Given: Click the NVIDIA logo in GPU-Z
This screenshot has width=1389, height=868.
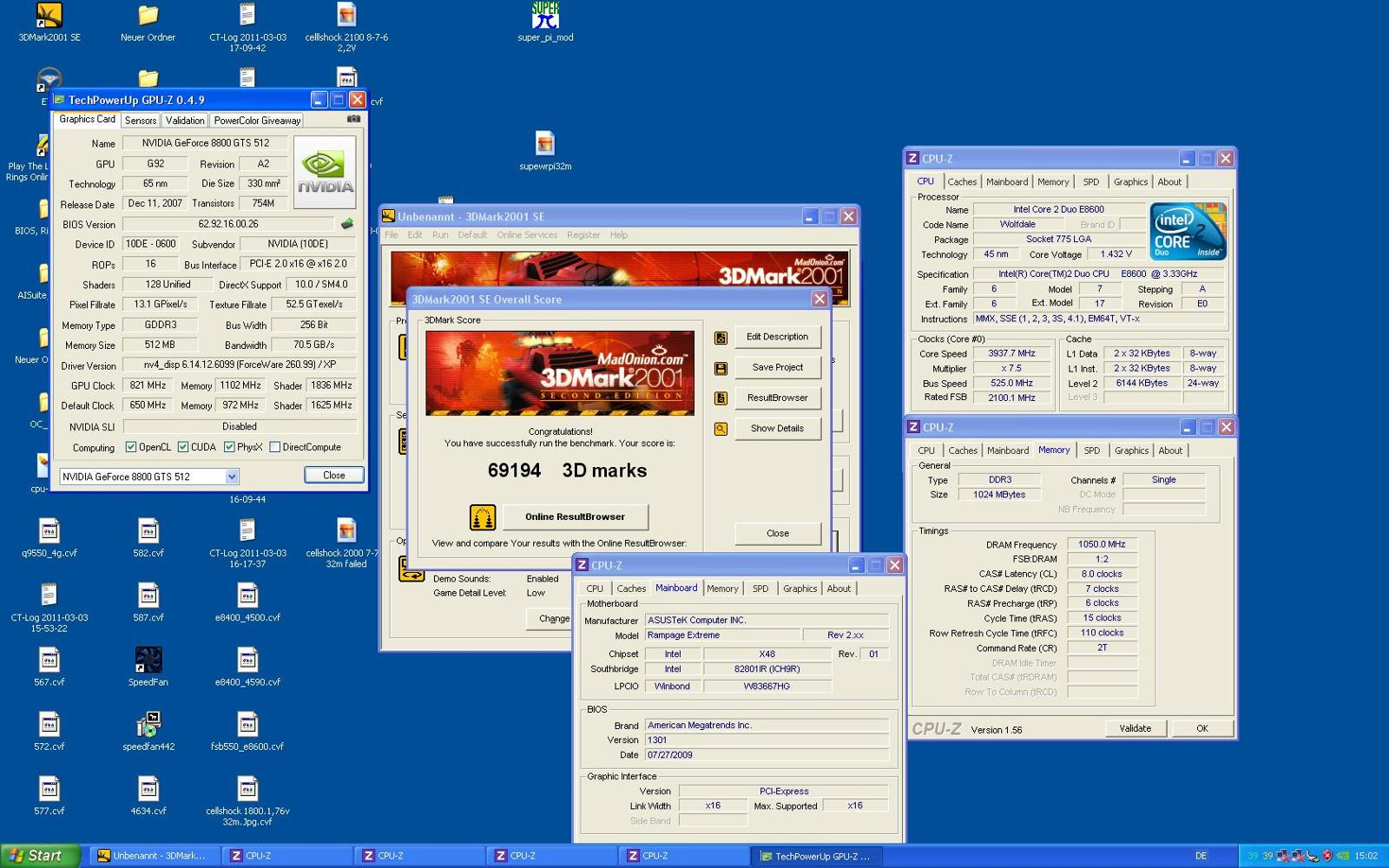Looking at the screenshot, I should pyautogui.click(x=326, y=172).
